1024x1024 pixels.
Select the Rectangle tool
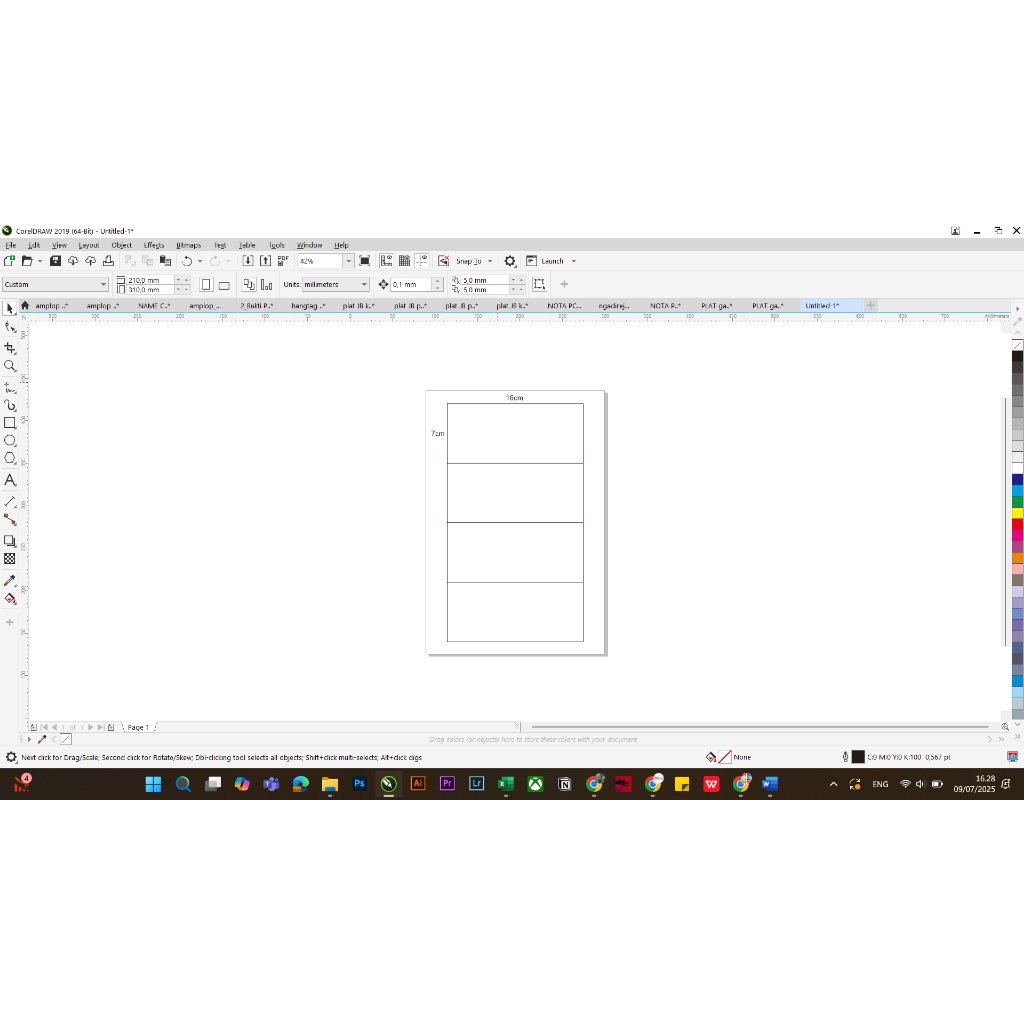click(x=10, y=423)
